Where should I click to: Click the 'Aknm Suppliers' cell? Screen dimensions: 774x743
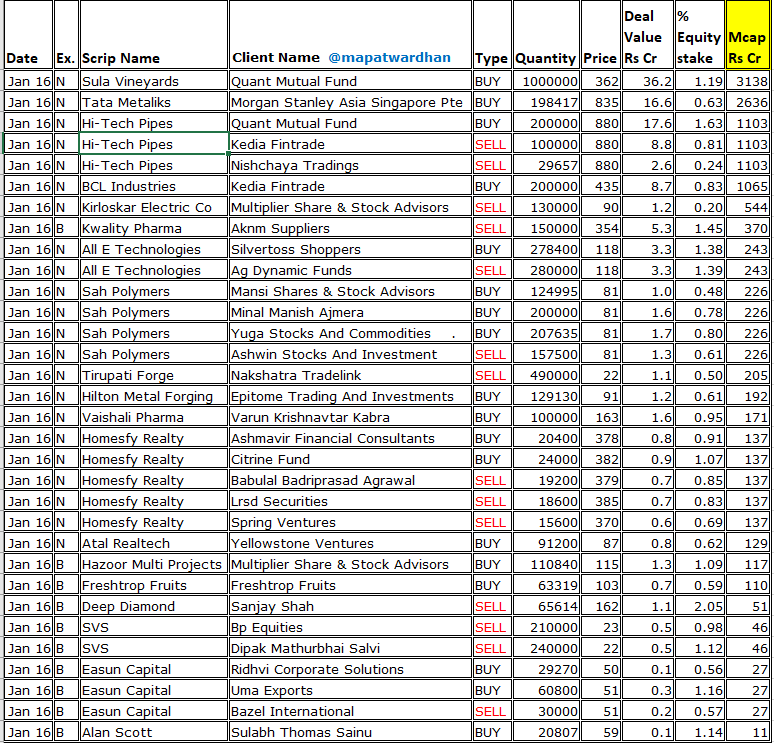point(350,228)
